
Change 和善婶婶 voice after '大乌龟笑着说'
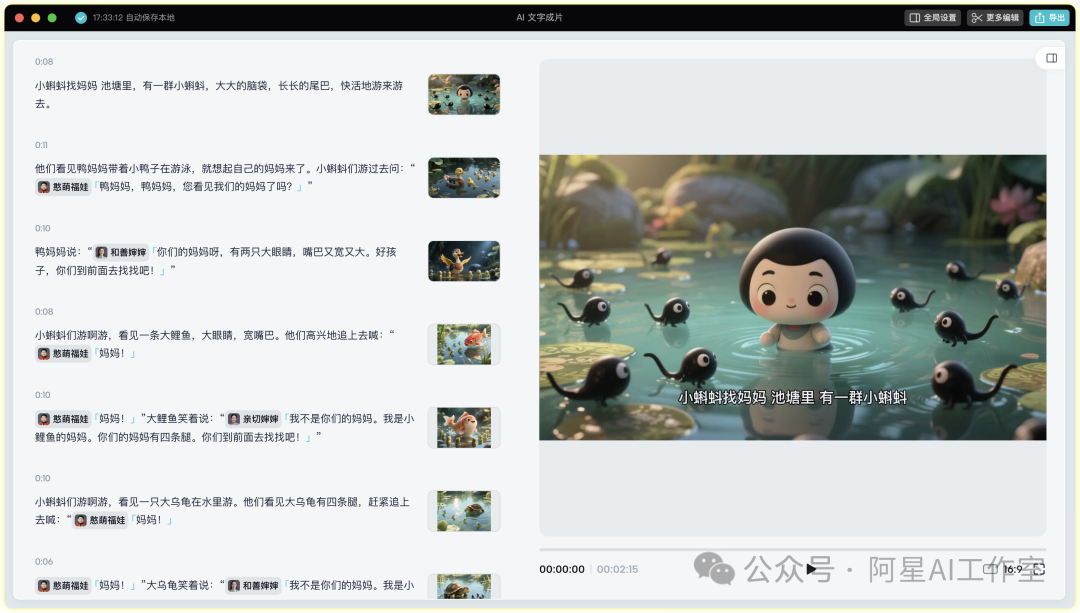(253, 585)
